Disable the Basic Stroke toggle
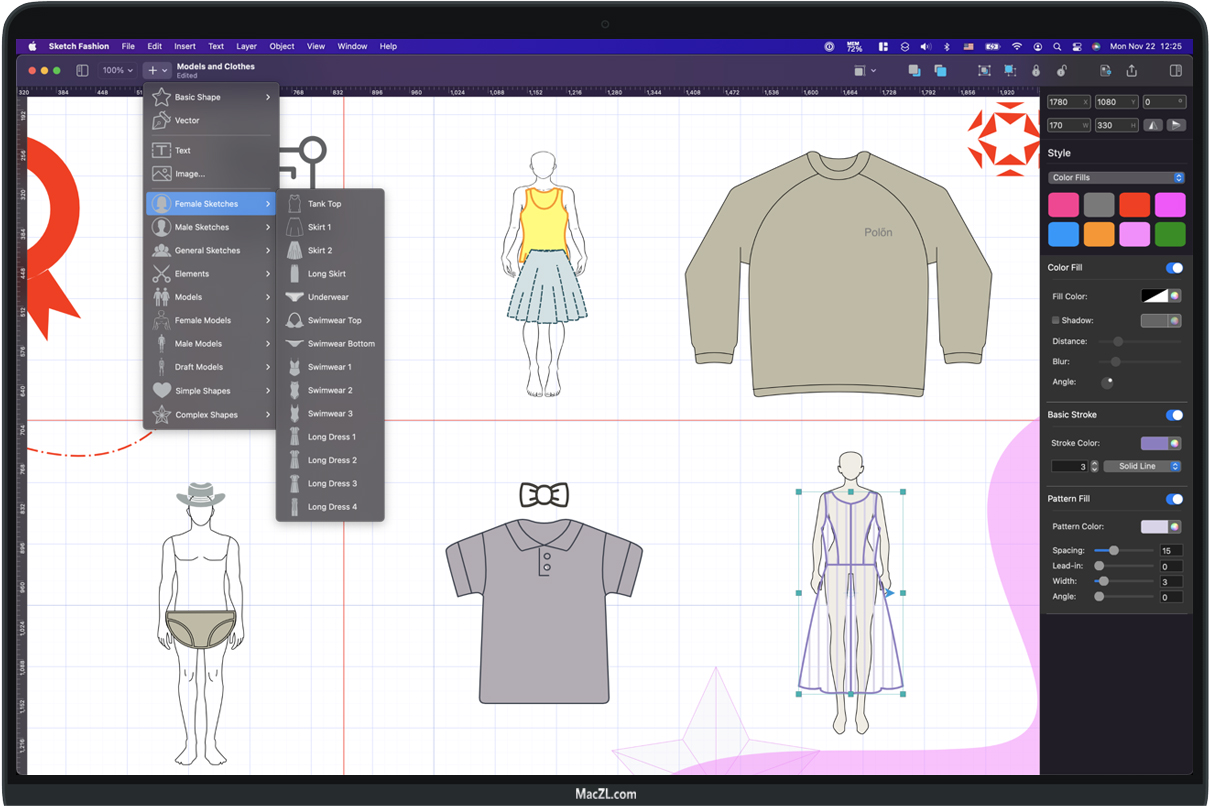 (1174, 415)
